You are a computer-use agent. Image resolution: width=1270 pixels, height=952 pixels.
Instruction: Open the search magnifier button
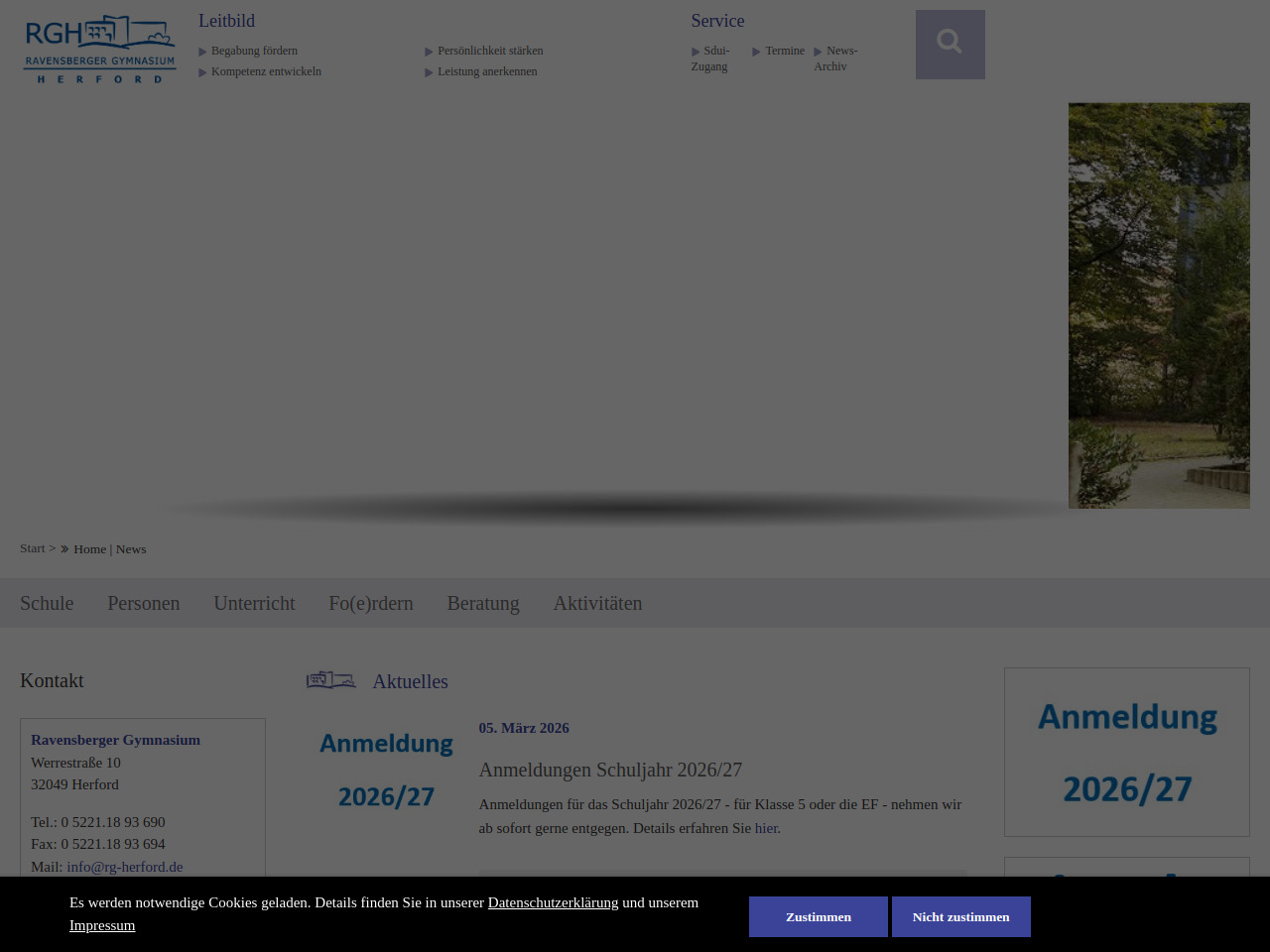point(950,45)
